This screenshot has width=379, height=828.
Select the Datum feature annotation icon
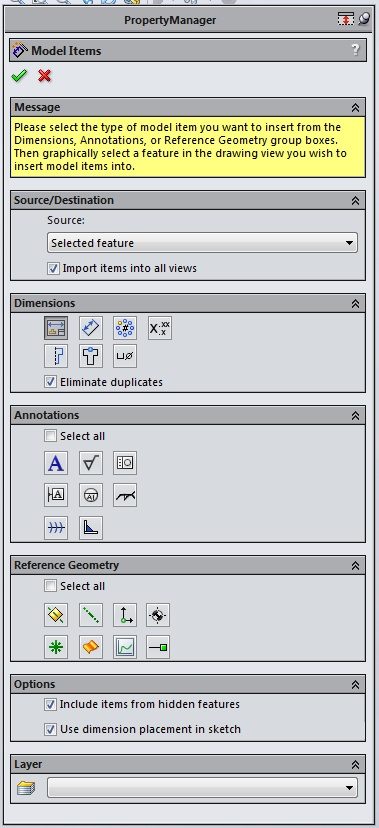56,495
